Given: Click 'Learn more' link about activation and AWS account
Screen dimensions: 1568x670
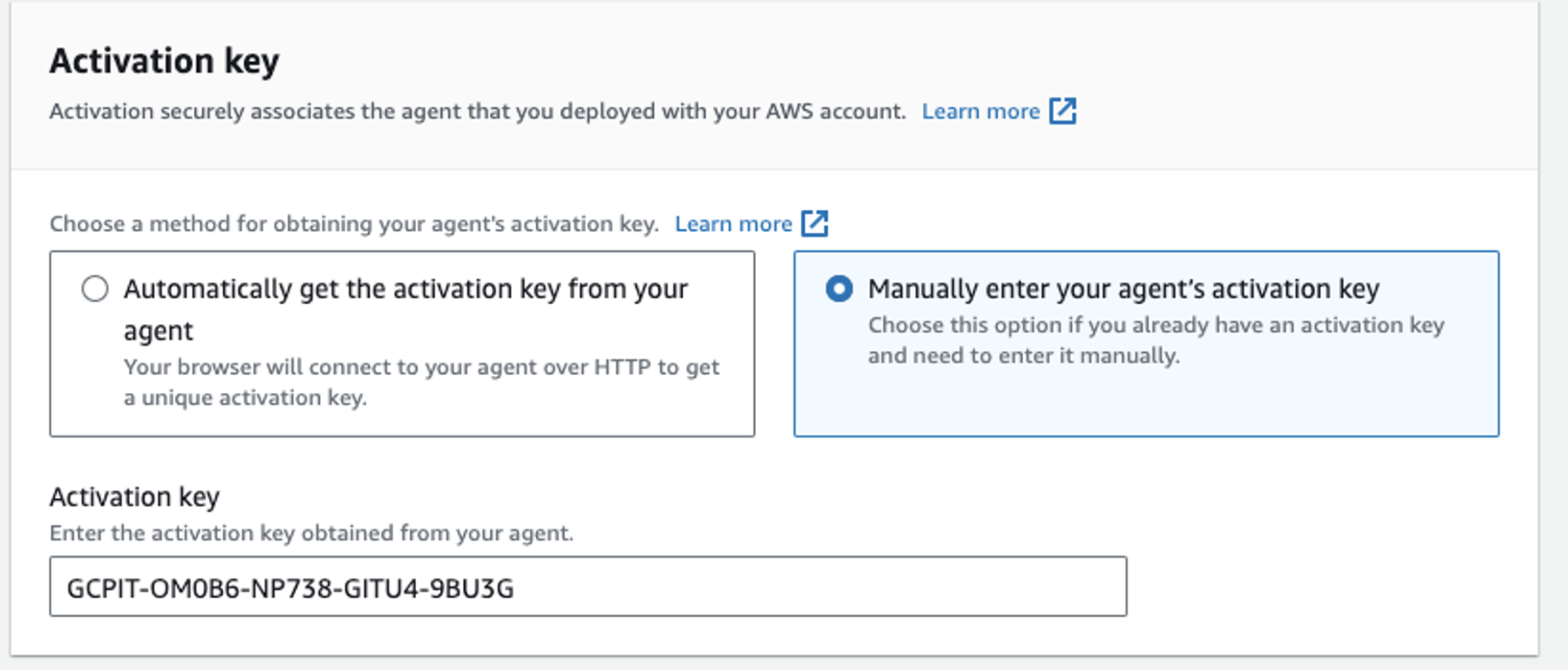Looking at the screenshot, I should pos(980,112).
